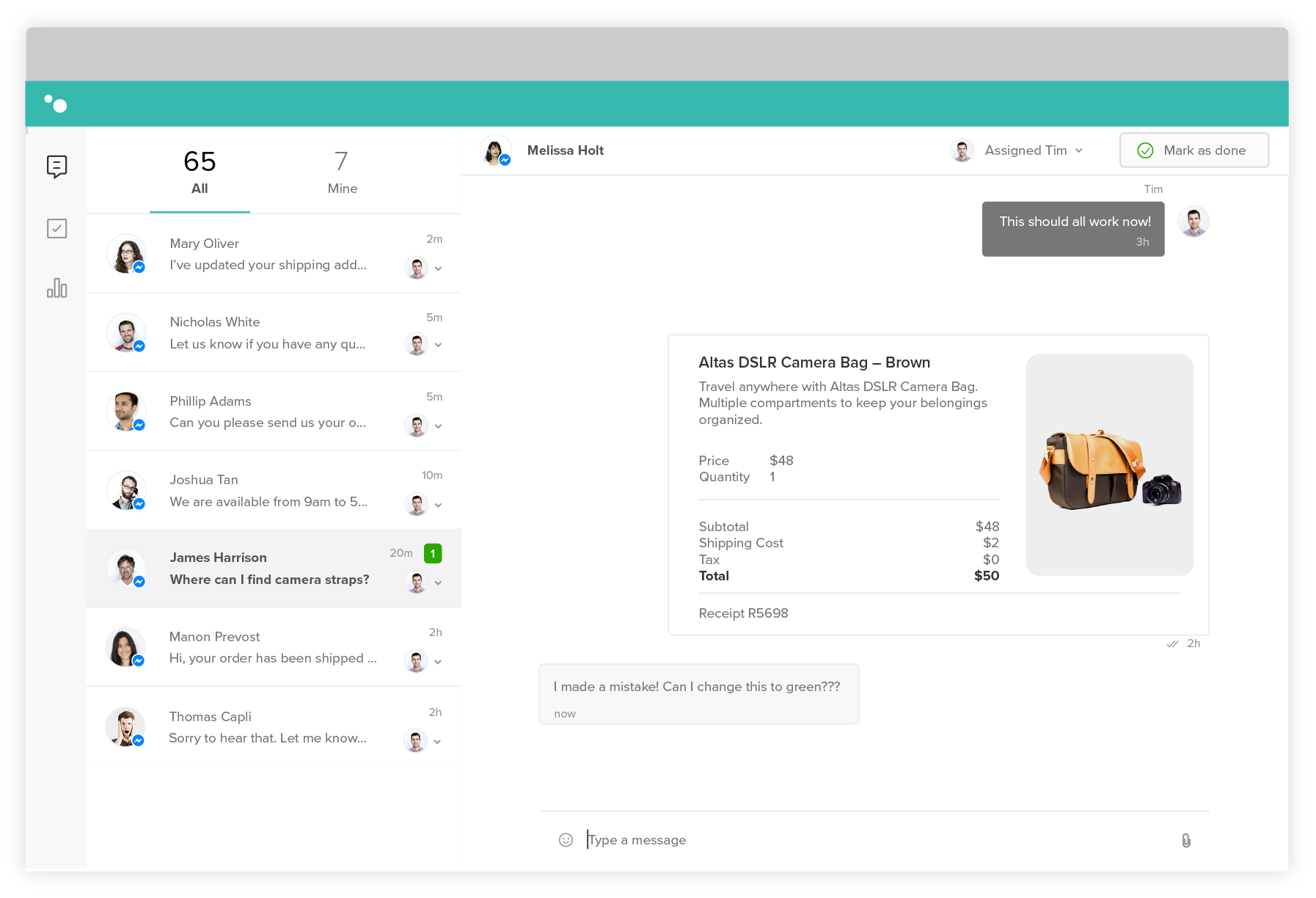Click the Mark as done button

(x=1193, y=150)
